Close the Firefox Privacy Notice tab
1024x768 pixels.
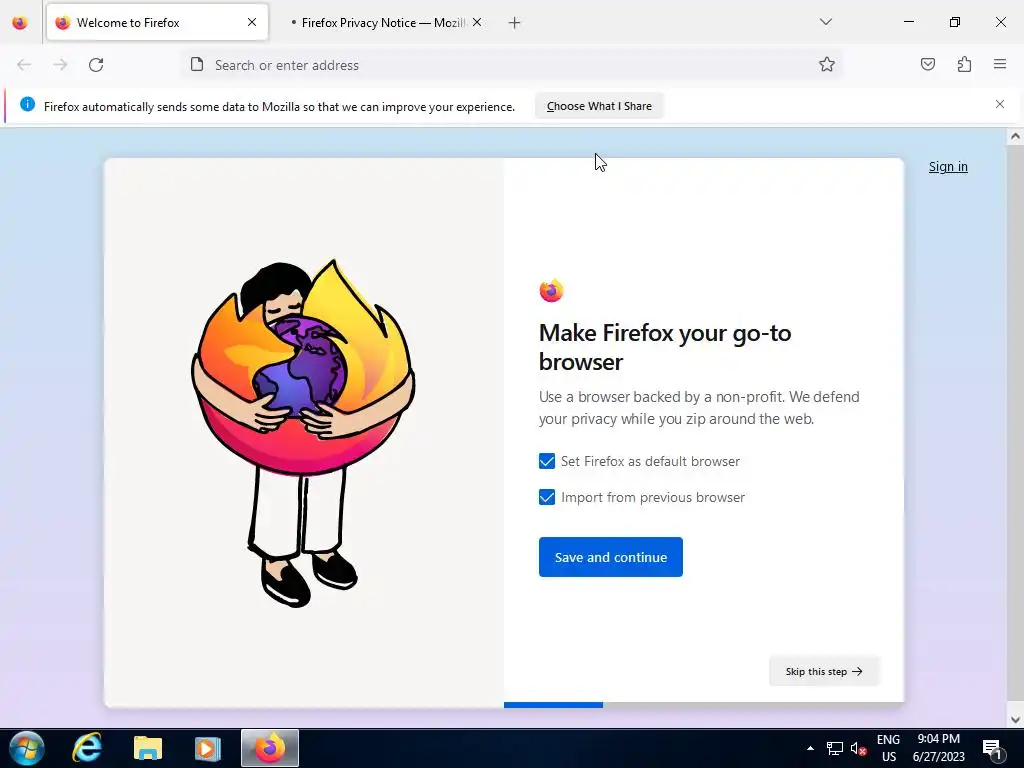point(477,22)
